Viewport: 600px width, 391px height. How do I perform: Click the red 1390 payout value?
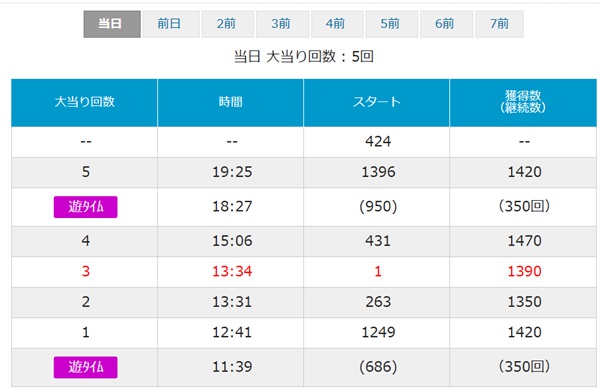tap(524, 272)
